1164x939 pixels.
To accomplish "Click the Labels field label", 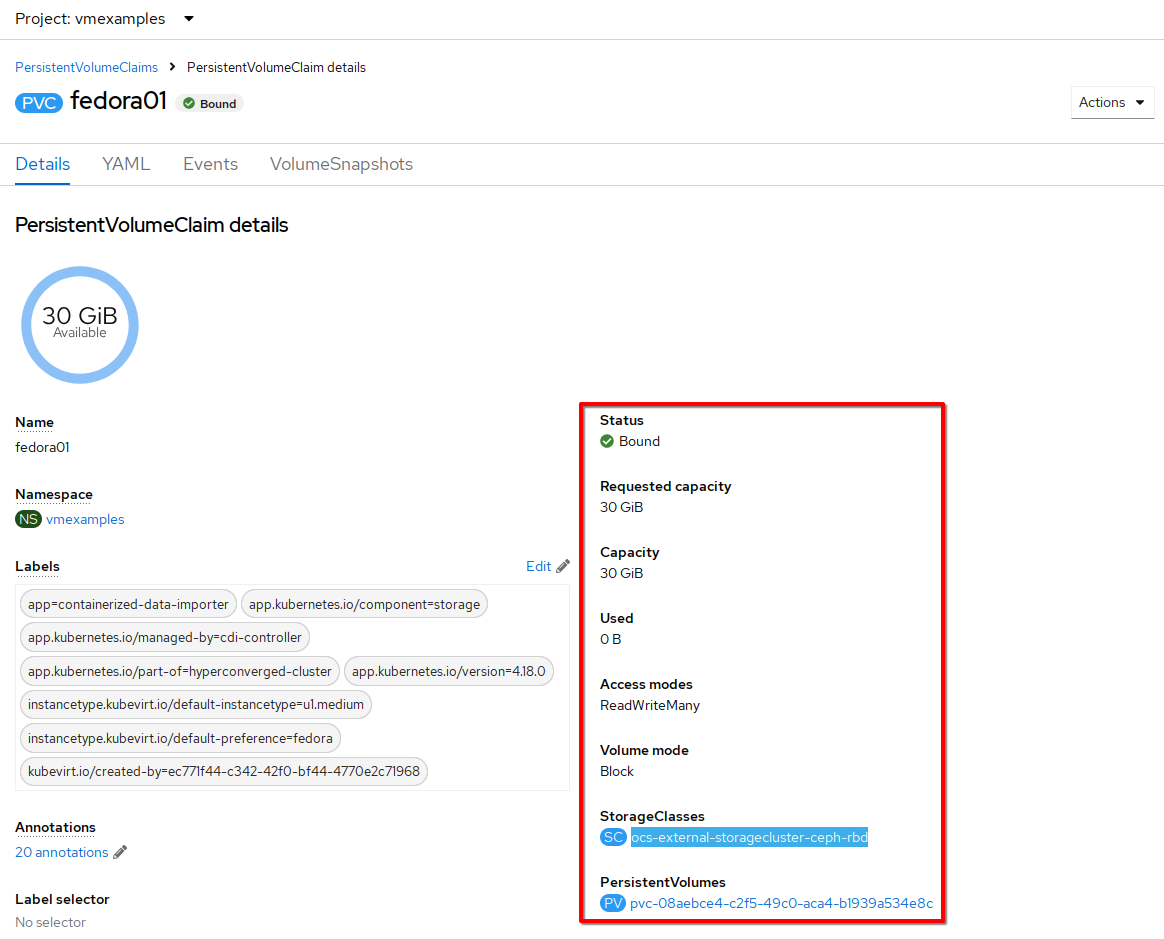I will (x=37, y=566).
